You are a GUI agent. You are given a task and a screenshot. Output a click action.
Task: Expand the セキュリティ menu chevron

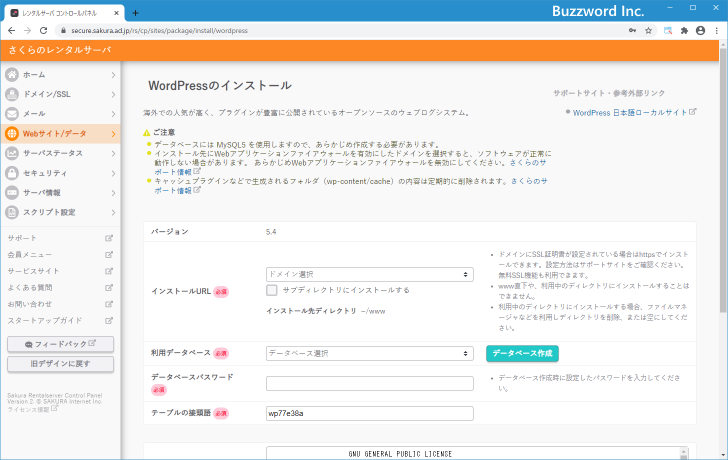(x=113, y=173)
